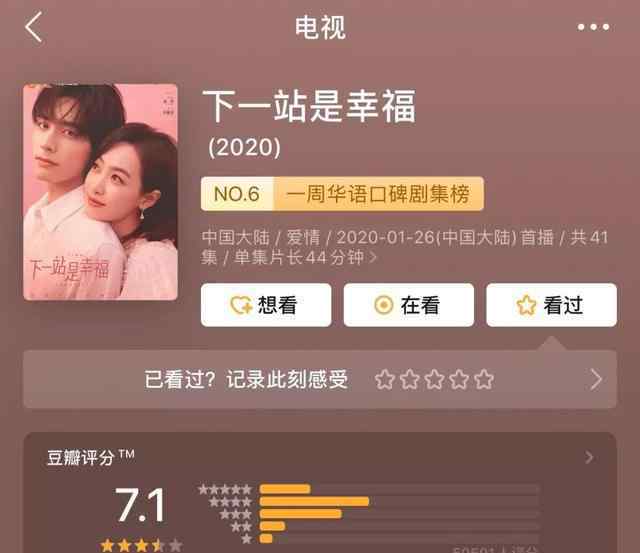The width and height of the screenshot is (640, 553).
Task: Rate five stars in 记录此刻感受
Action: coord(484,379)
